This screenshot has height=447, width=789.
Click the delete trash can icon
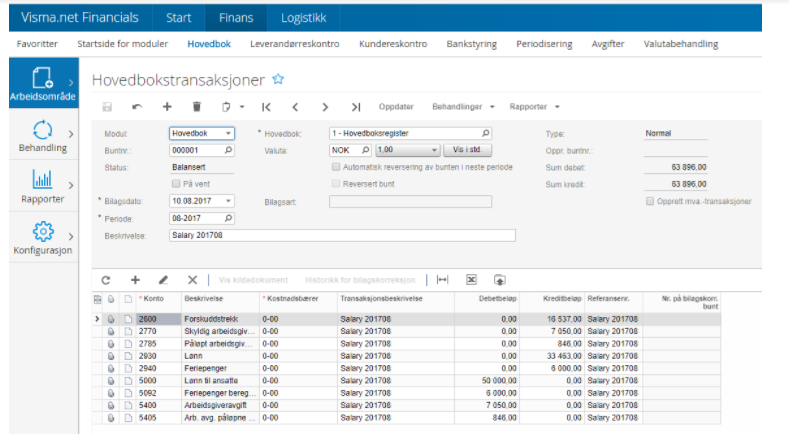196,107
